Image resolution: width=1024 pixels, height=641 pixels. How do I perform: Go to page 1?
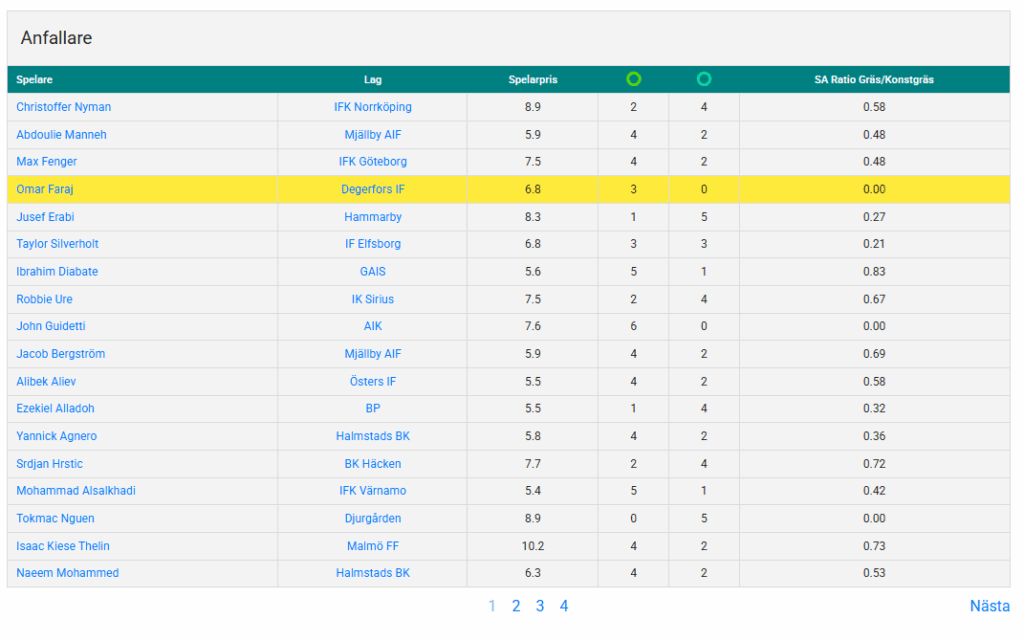coord(492,606)
